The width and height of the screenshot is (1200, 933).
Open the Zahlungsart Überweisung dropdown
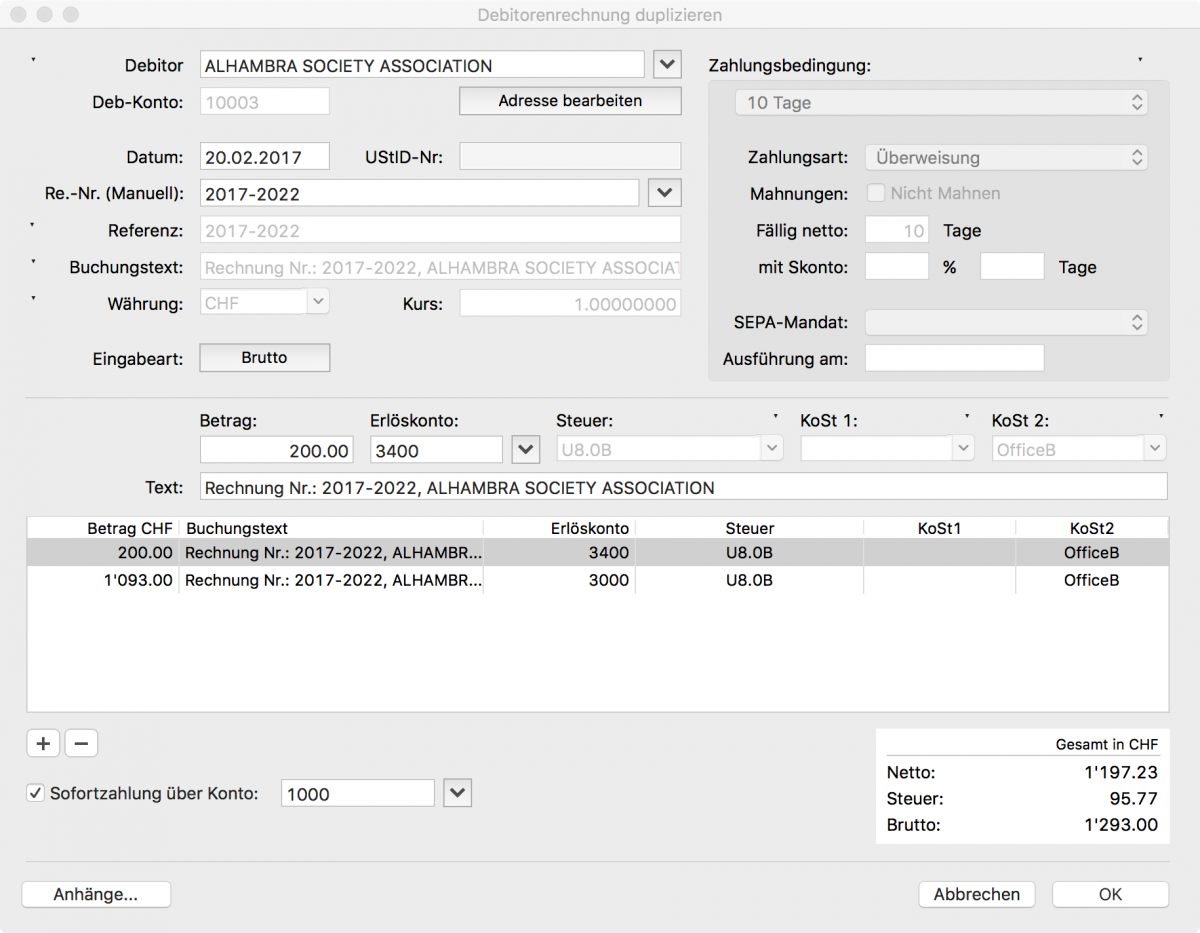pos(1007,157)
